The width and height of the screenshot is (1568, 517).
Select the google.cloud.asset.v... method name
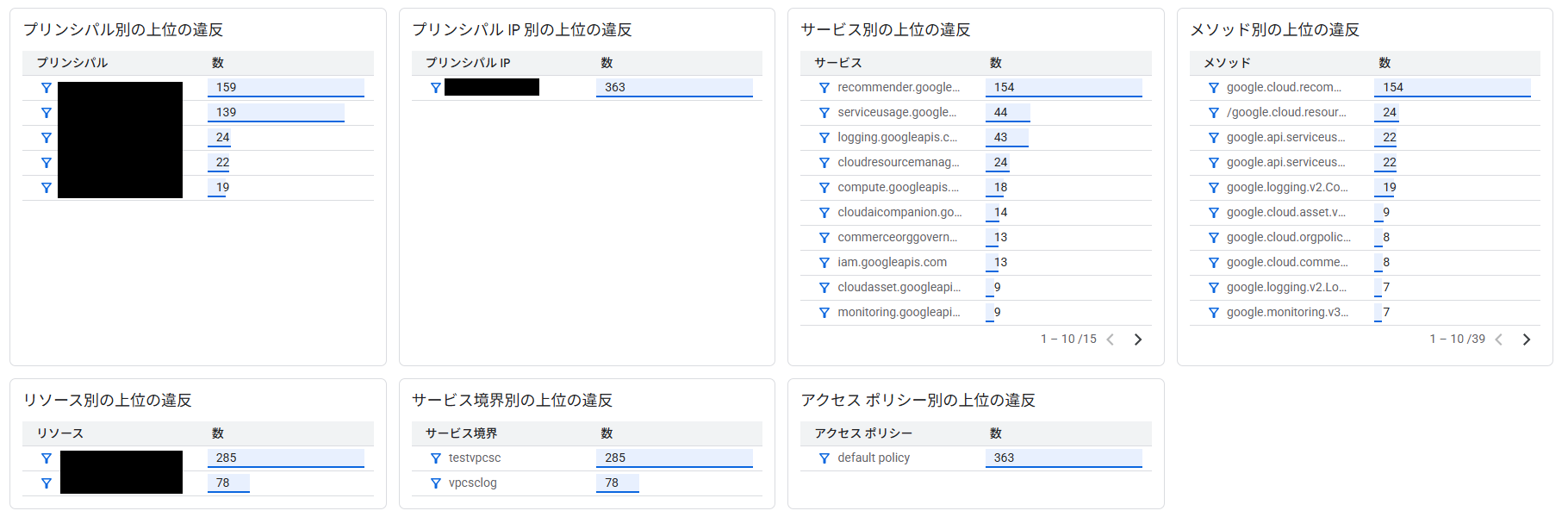(x=1286, y=212)
